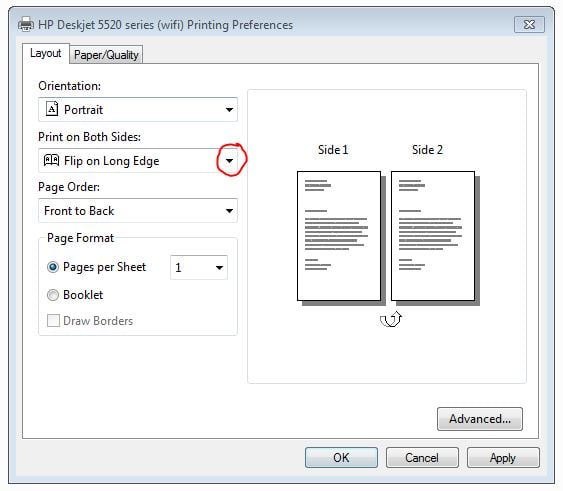This screenshot has width=563, height=491.
Task: Open the Orientation dropdown arrow
Action: click(x=229, y=110)
